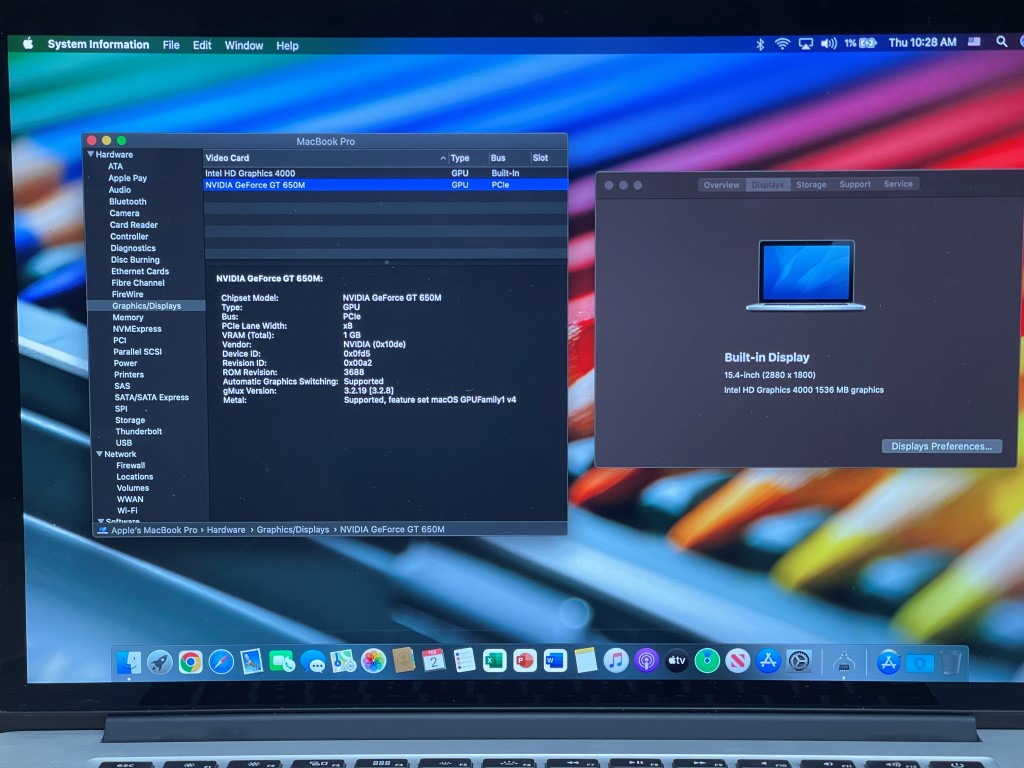Viewport: 1024px width, 768px height.
Task: Collapse the Hardware section triangle
Action: [x=91, y=154]
